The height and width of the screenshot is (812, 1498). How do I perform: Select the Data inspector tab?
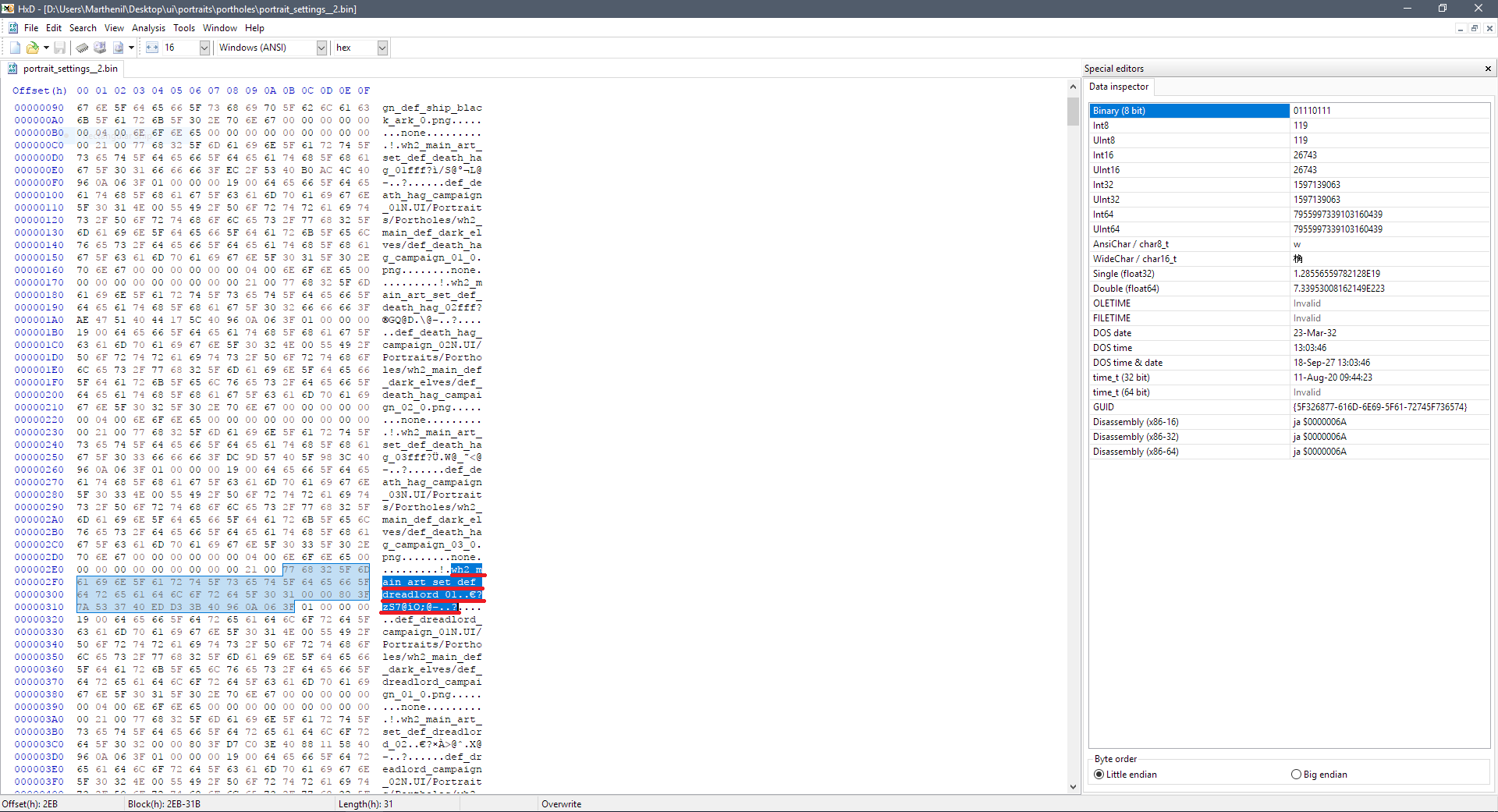(1118, 87)
